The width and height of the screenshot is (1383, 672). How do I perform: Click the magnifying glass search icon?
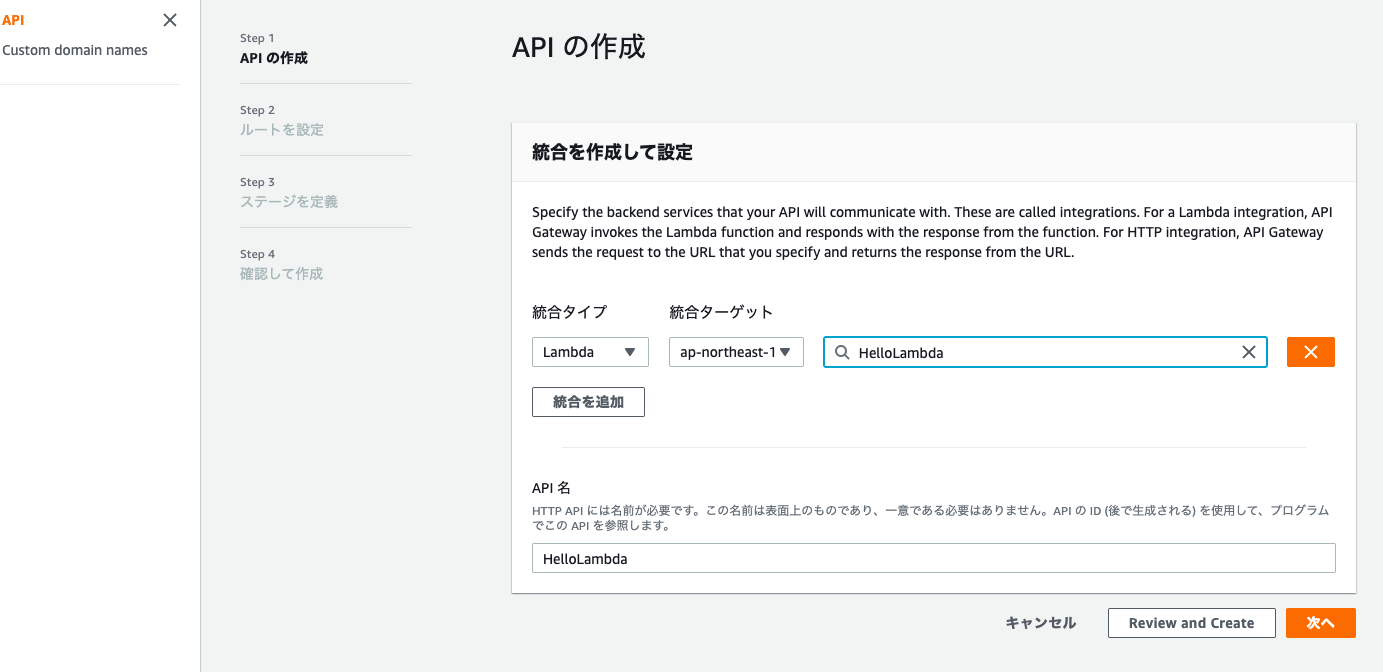841,352
